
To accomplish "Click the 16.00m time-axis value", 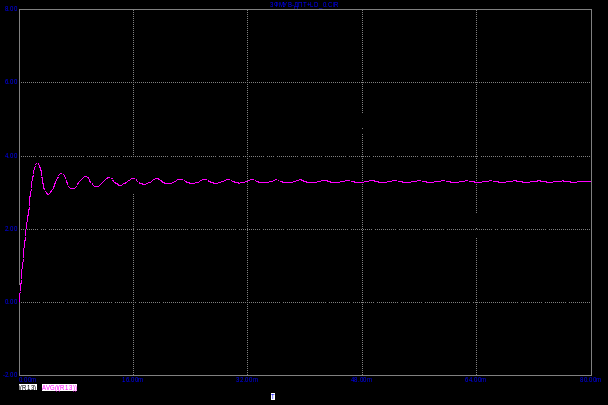I will [133, 380].
